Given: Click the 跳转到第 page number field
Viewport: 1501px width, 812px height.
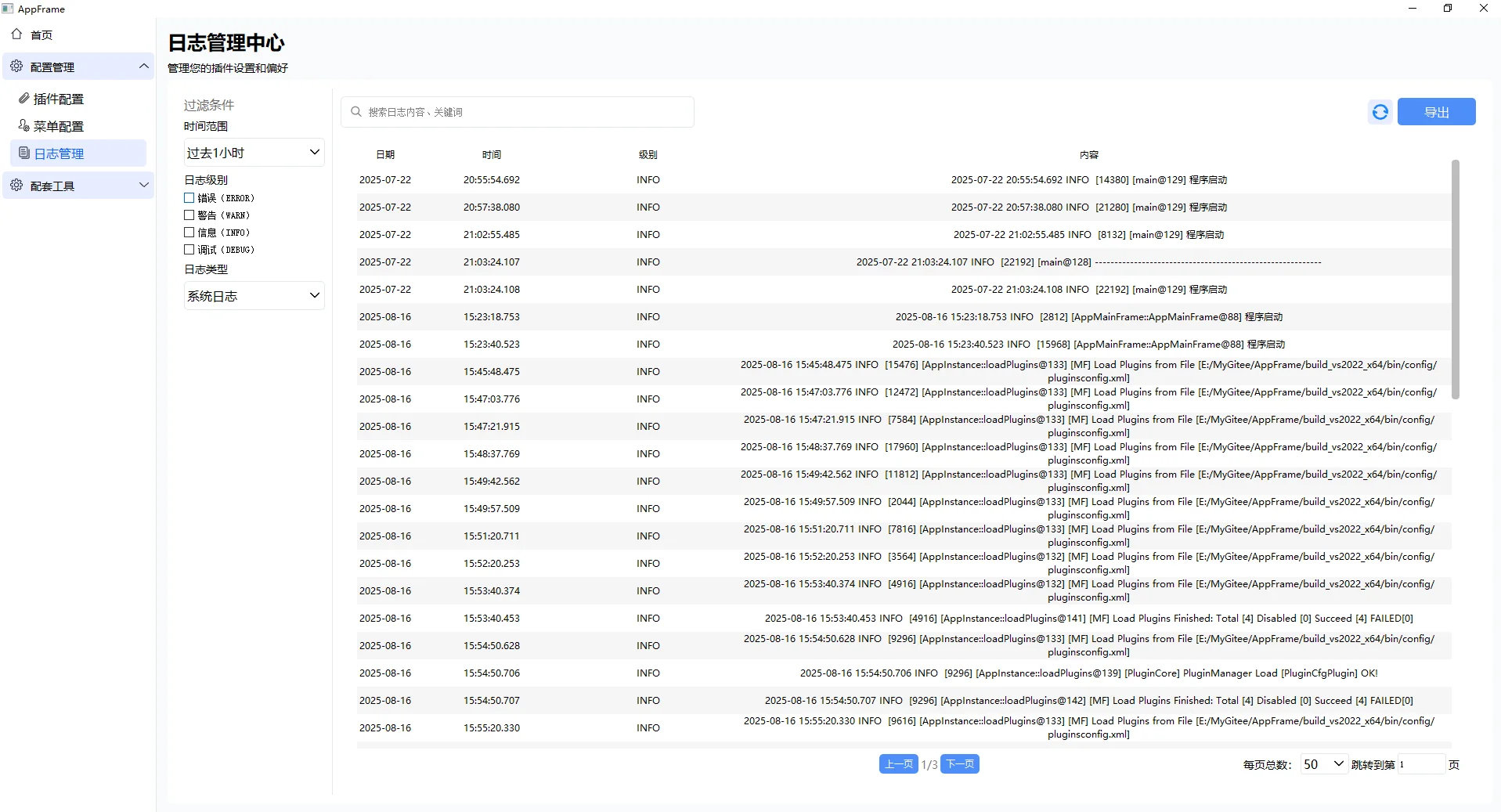Looking at the screenshot, I should [1421, 764].
